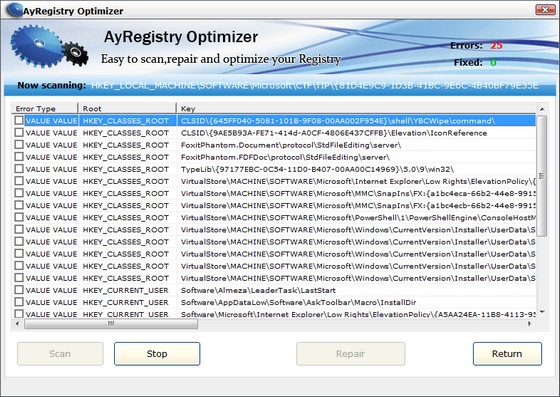Viewport: 560px width, 397px height.
Task: Click the vertical scrollbar thumb
Action: (542, 176)
